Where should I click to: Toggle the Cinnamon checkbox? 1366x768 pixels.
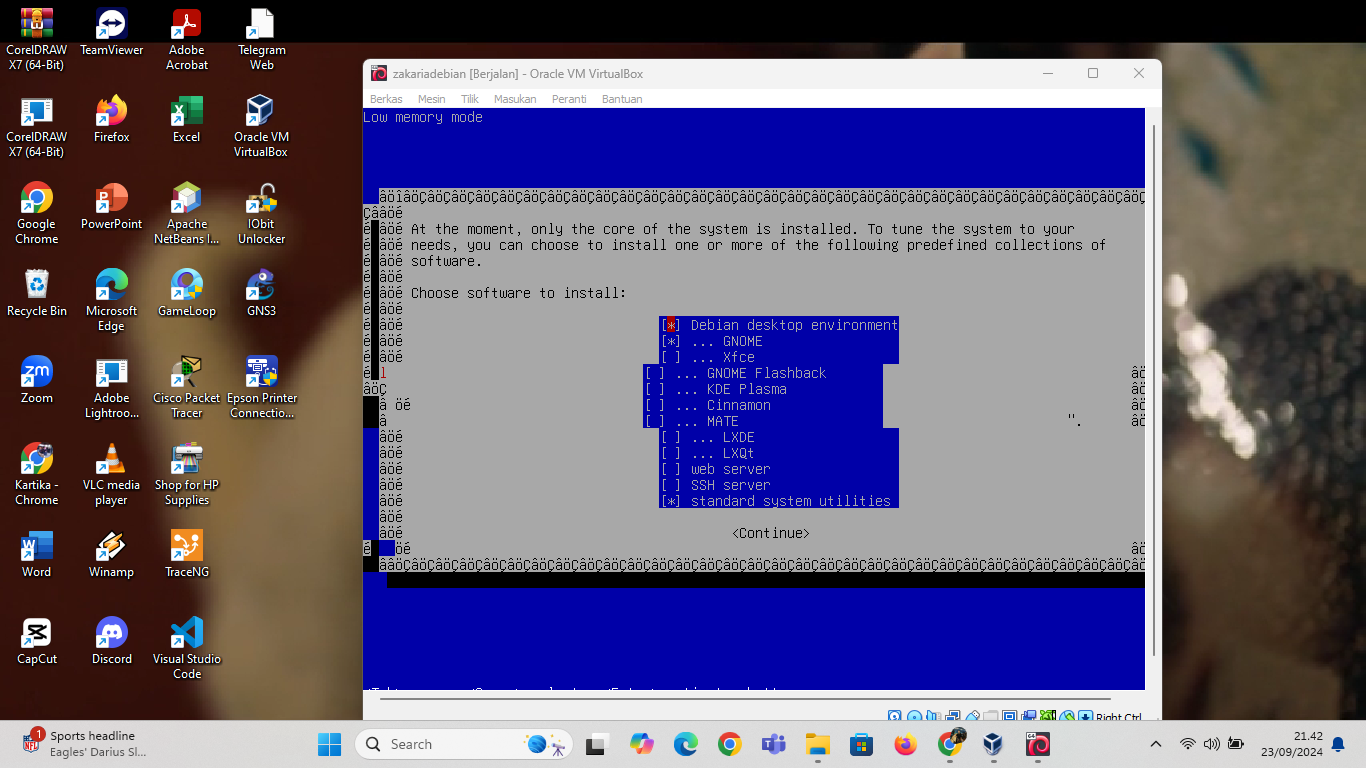(655, 405)
